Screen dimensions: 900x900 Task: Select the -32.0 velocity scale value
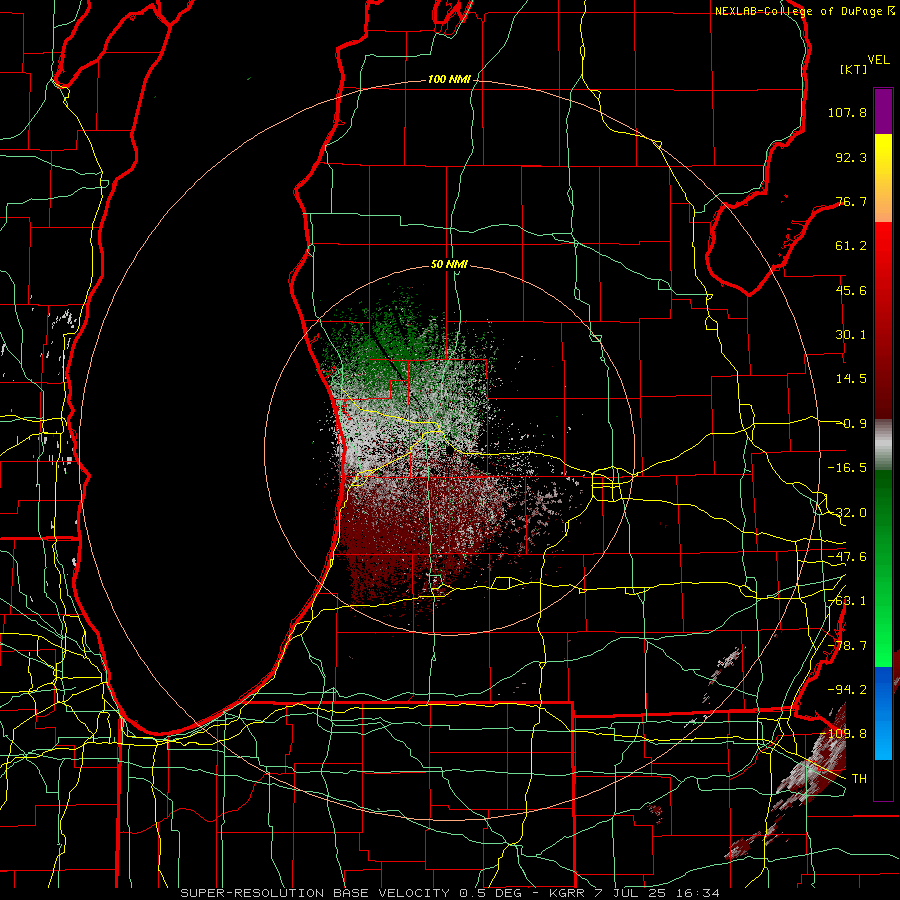tap(847, 513)
